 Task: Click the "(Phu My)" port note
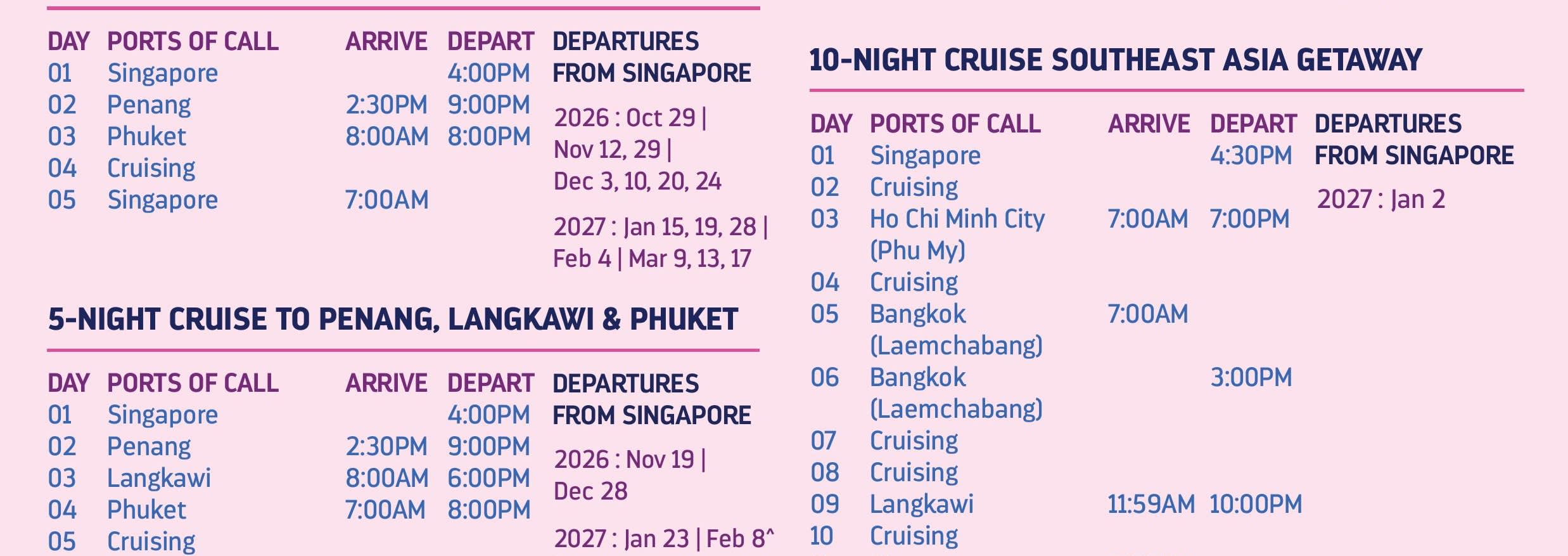[917, 251]
